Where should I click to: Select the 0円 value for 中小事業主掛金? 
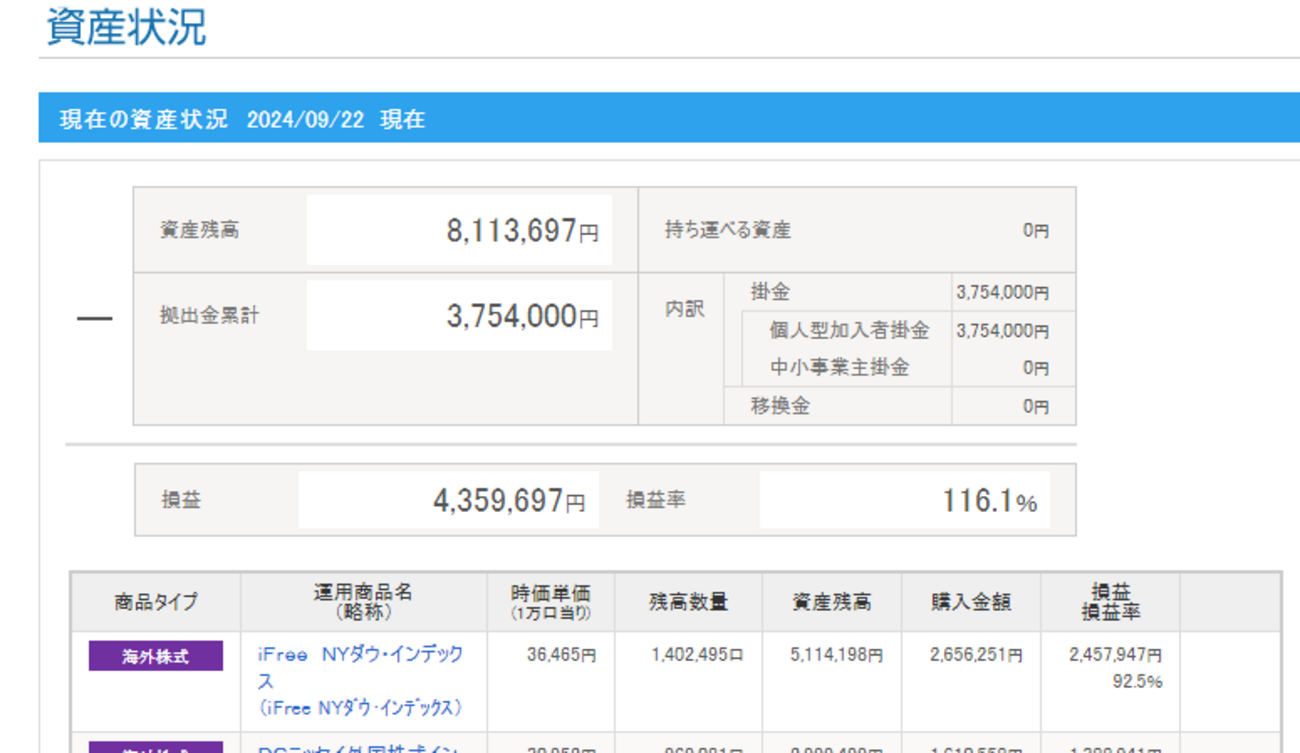(x=1036, y=368)
